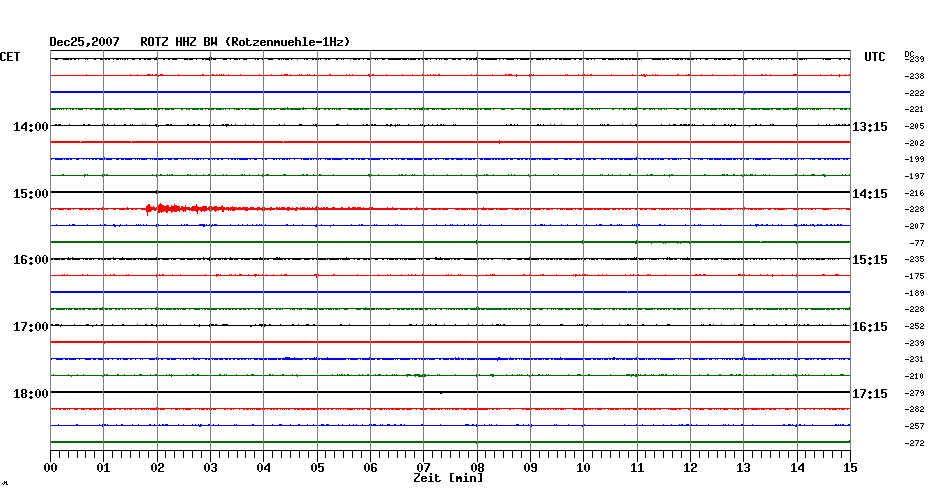Select the DC offset value -282
This screenshot has height=494, width=930.
click(915, 409)
